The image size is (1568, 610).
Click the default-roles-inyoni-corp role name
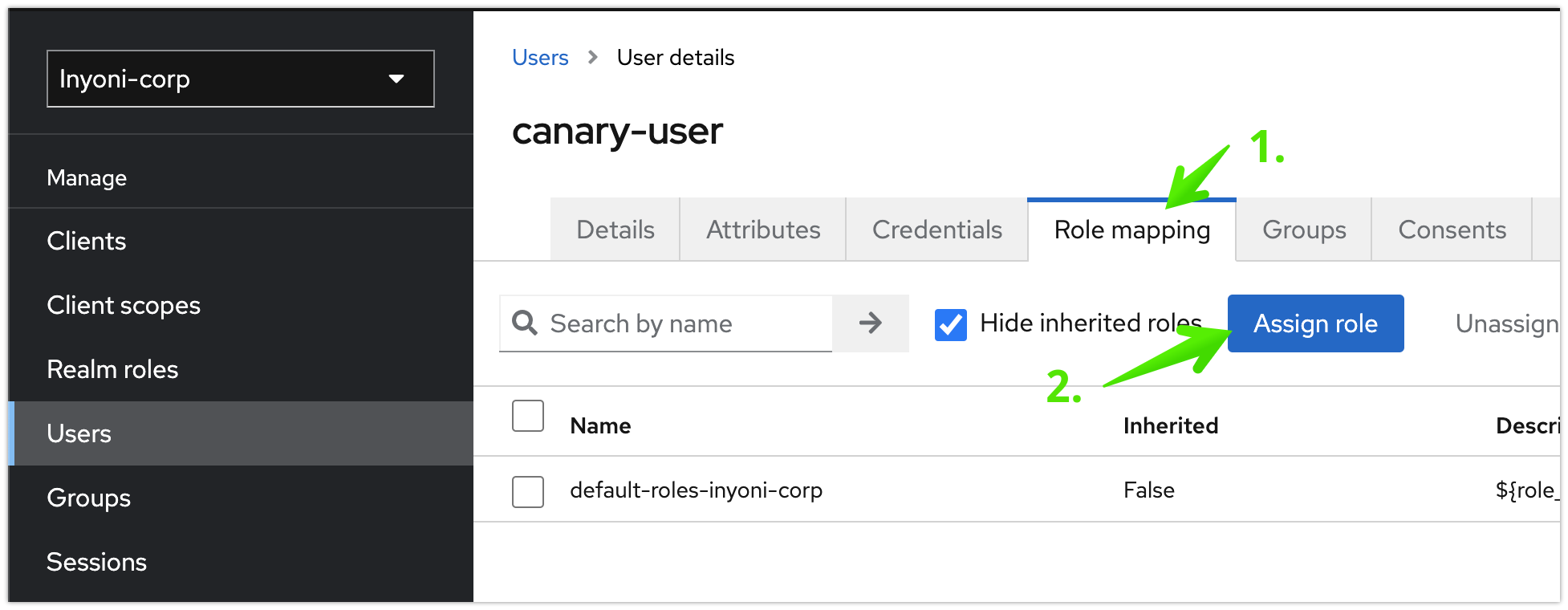(696, 490)
